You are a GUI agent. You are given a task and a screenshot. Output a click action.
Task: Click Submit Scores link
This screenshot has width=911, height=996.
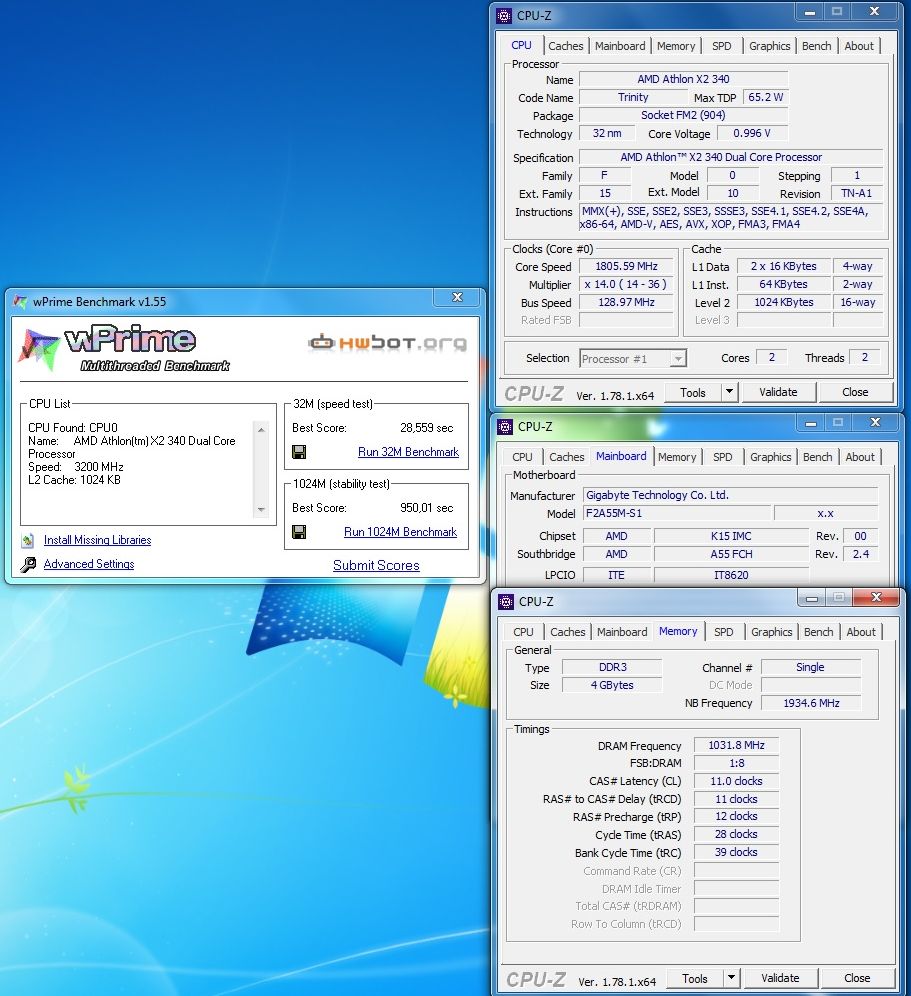376,565
